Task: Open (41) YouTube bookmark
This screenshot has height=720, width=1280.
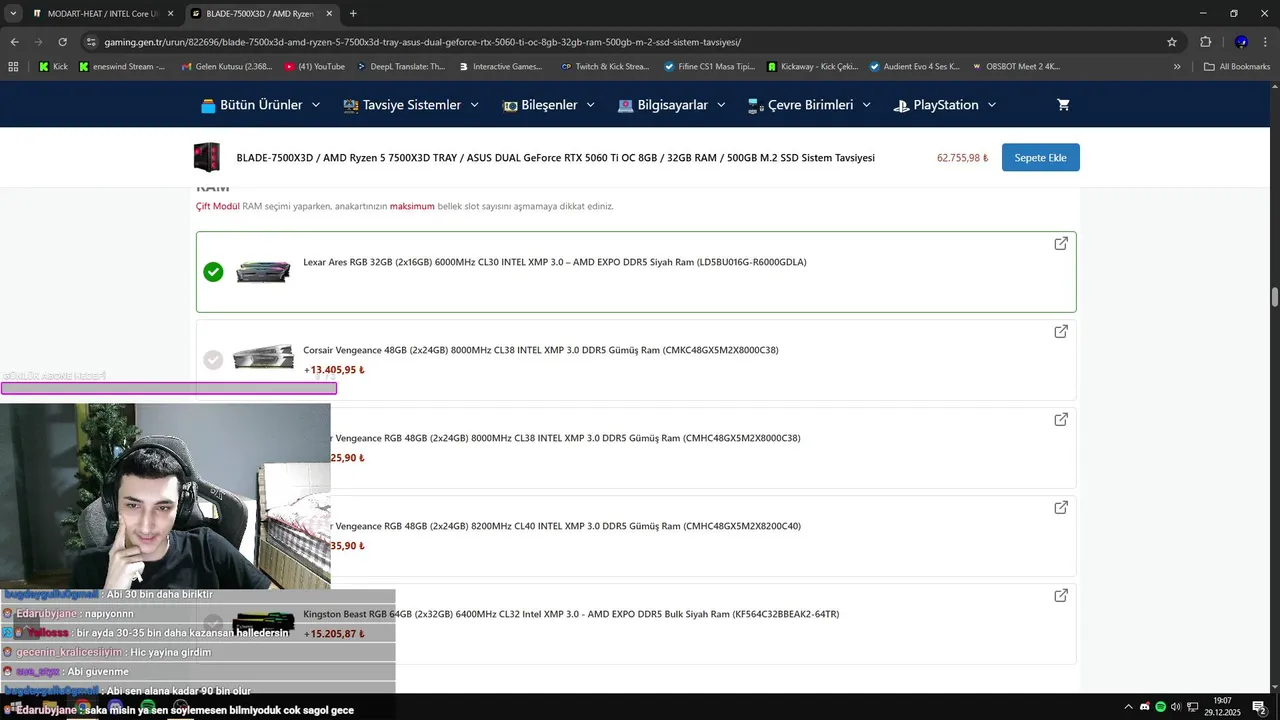Action: pyautogui.click(x=314, y=67)
